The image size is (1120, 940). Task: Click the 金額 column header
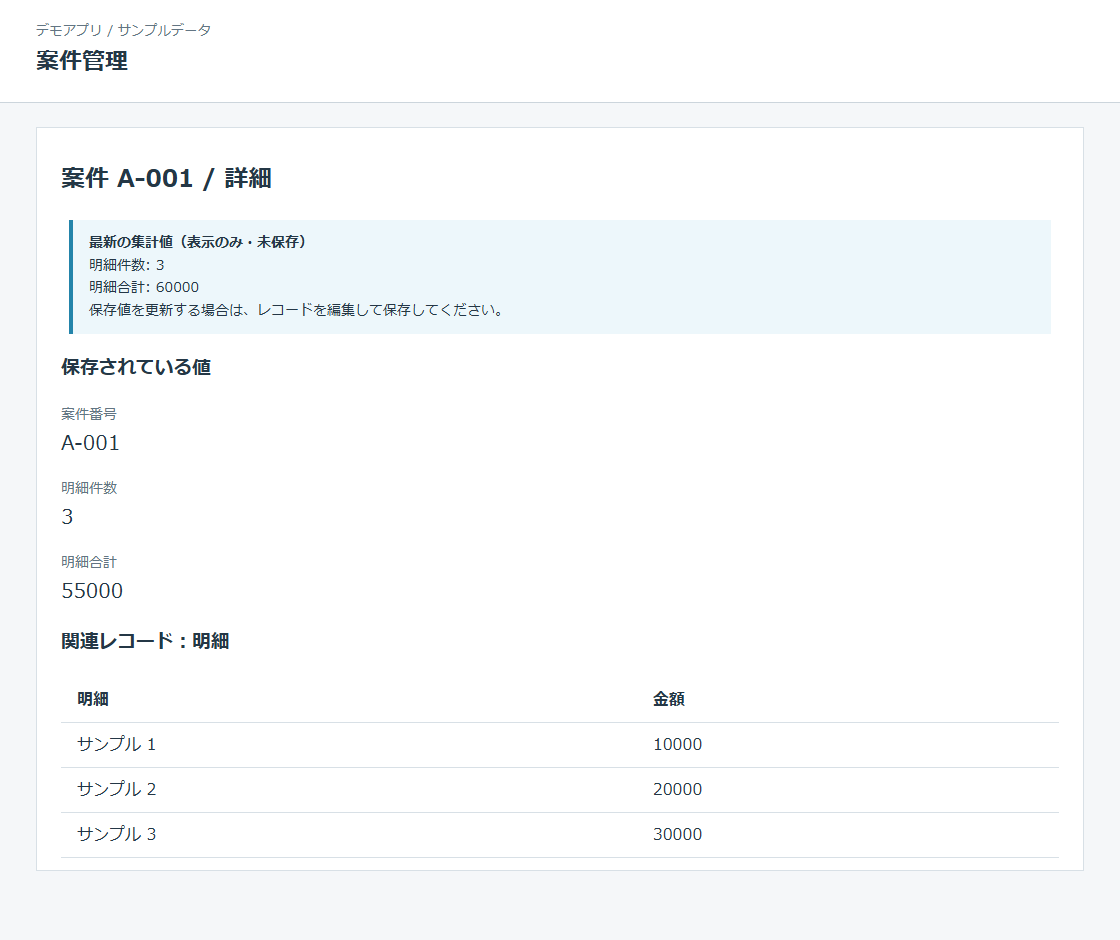pyautogui.click(x=669, y=699)
